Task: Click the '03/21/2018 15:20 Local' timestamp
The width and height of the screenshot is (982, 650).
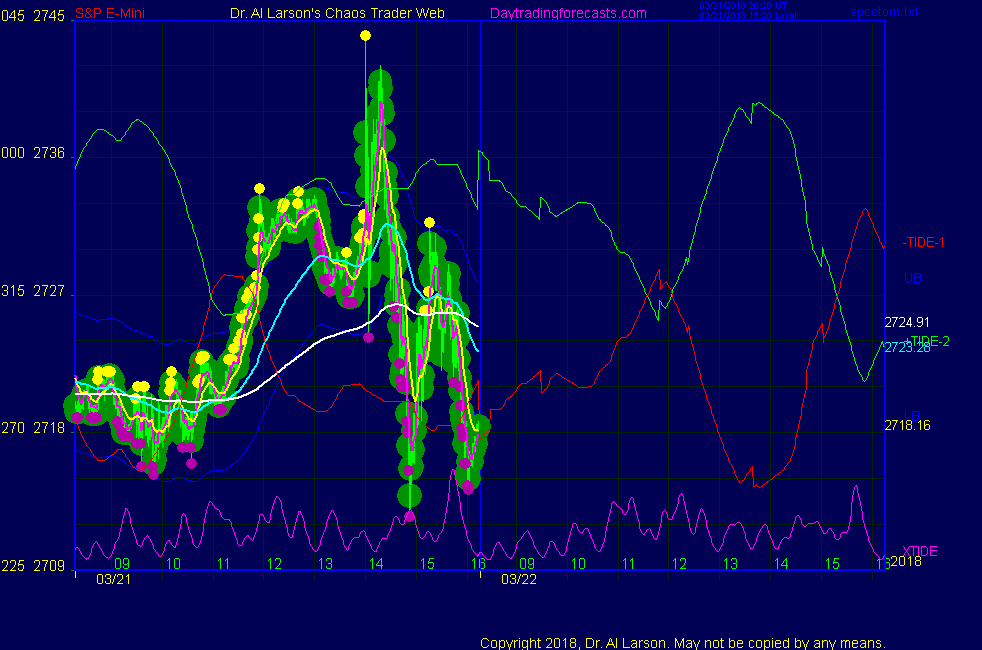Action: click(x=748, y=16)
